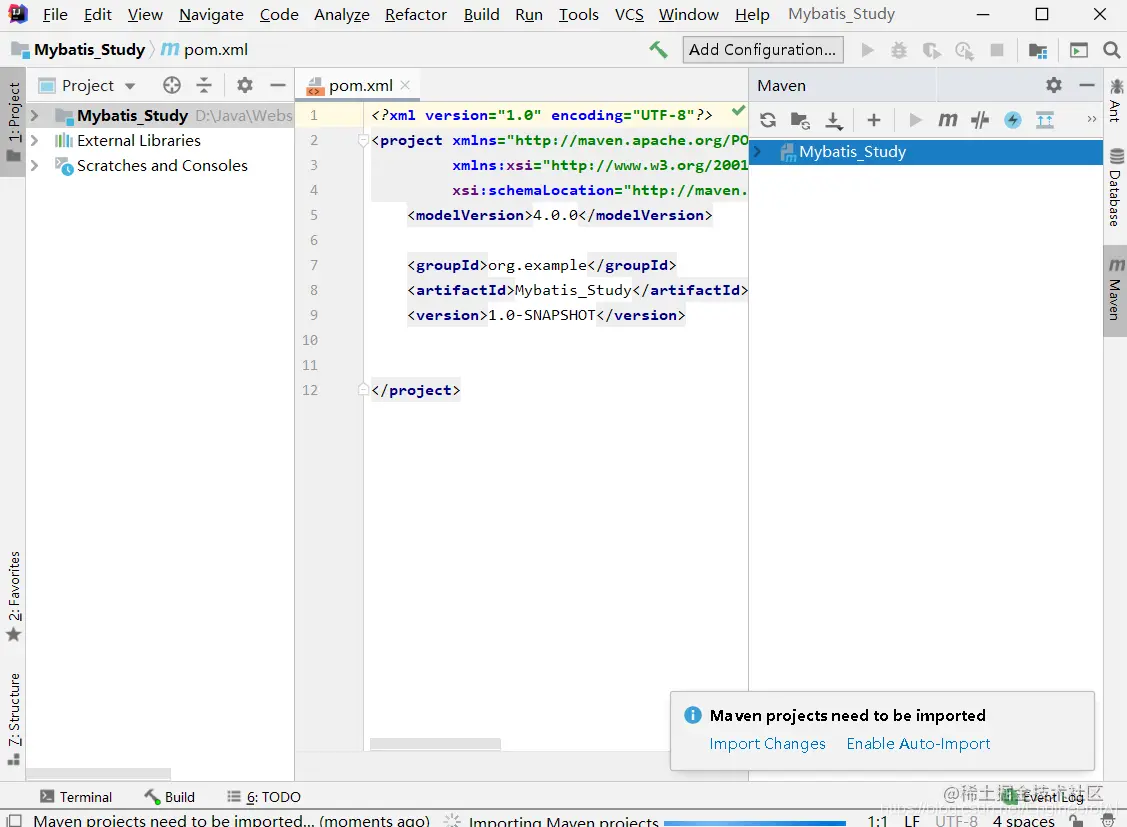Screen dimensions: 1127x827
Task: Open Structure side tab
Action: click(14, 719)
